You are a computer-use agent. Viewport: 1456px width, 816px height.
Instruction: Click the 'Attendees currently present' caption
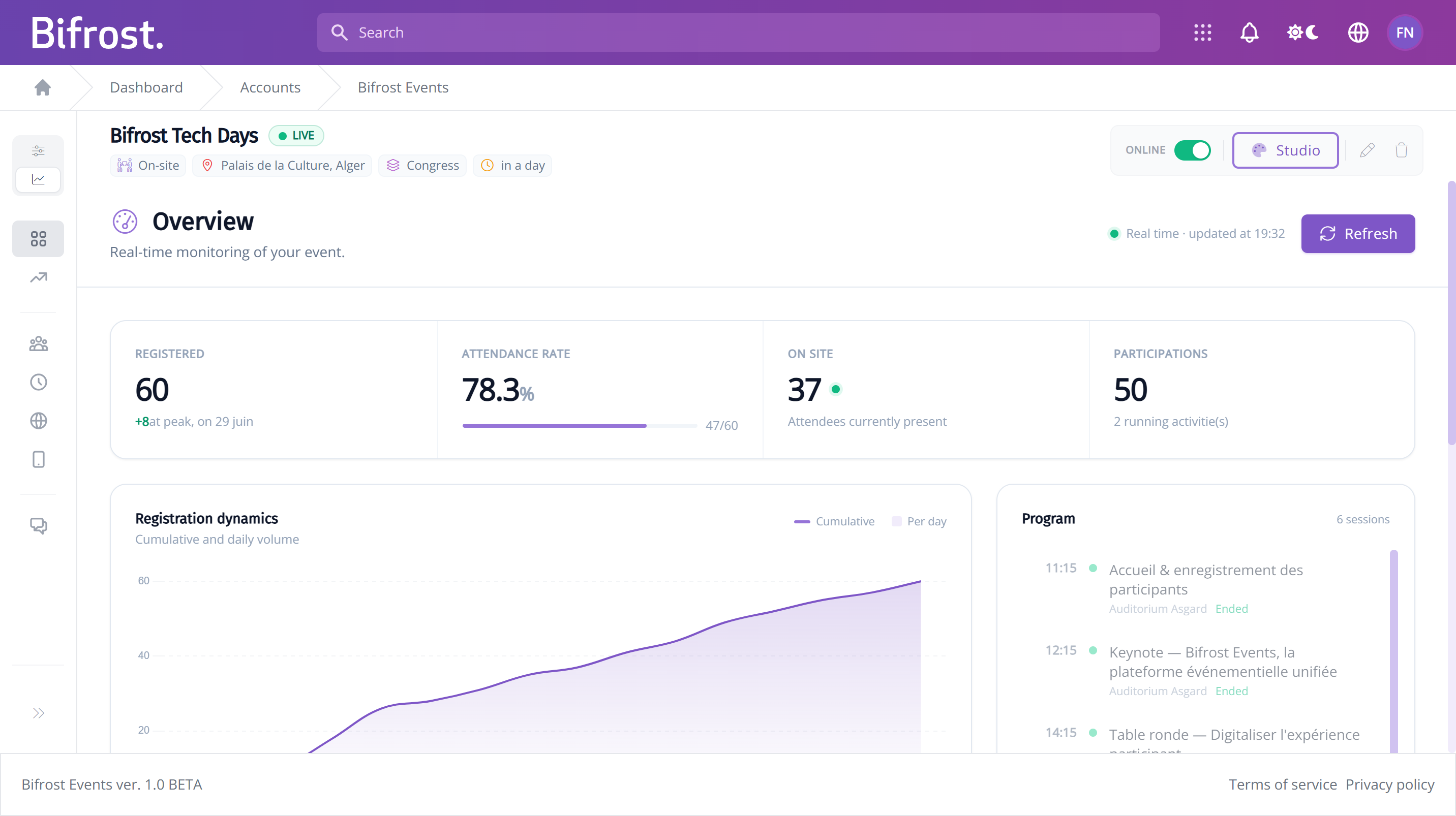point(867,421)
